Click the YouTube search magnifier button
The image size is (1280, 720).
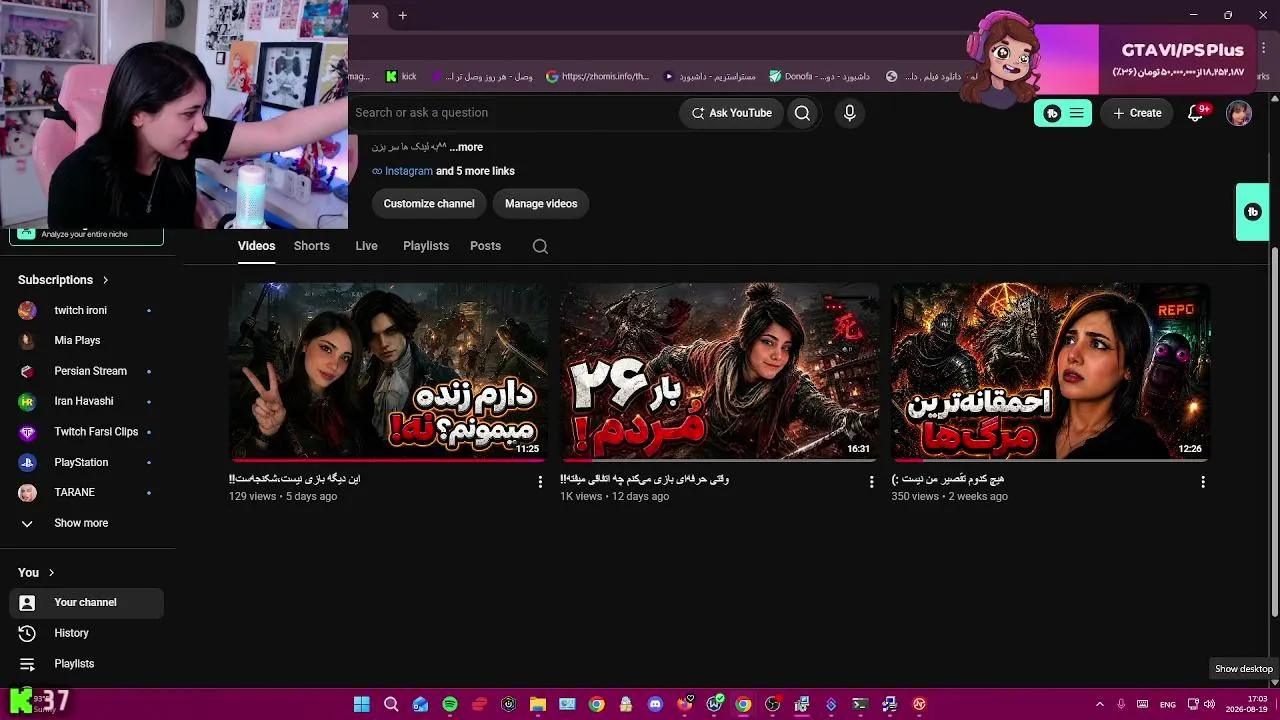[802, 113]
